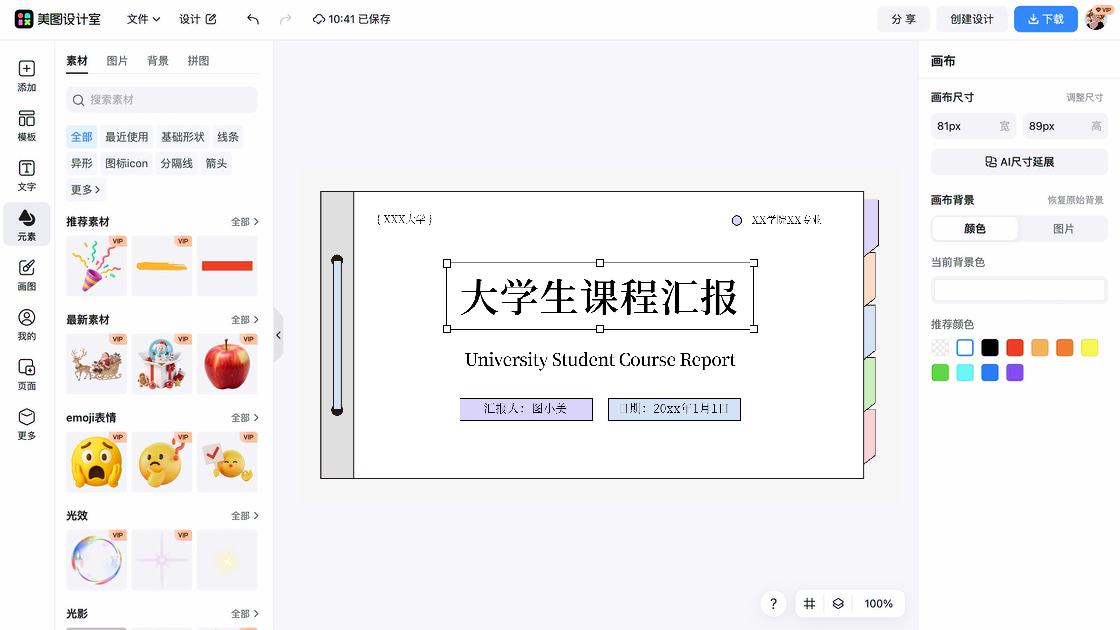This screenshot has width=1120, height=630.
Task: Open the 画图 (Draw) sidebar tool
Action: (x=26, y=274)
